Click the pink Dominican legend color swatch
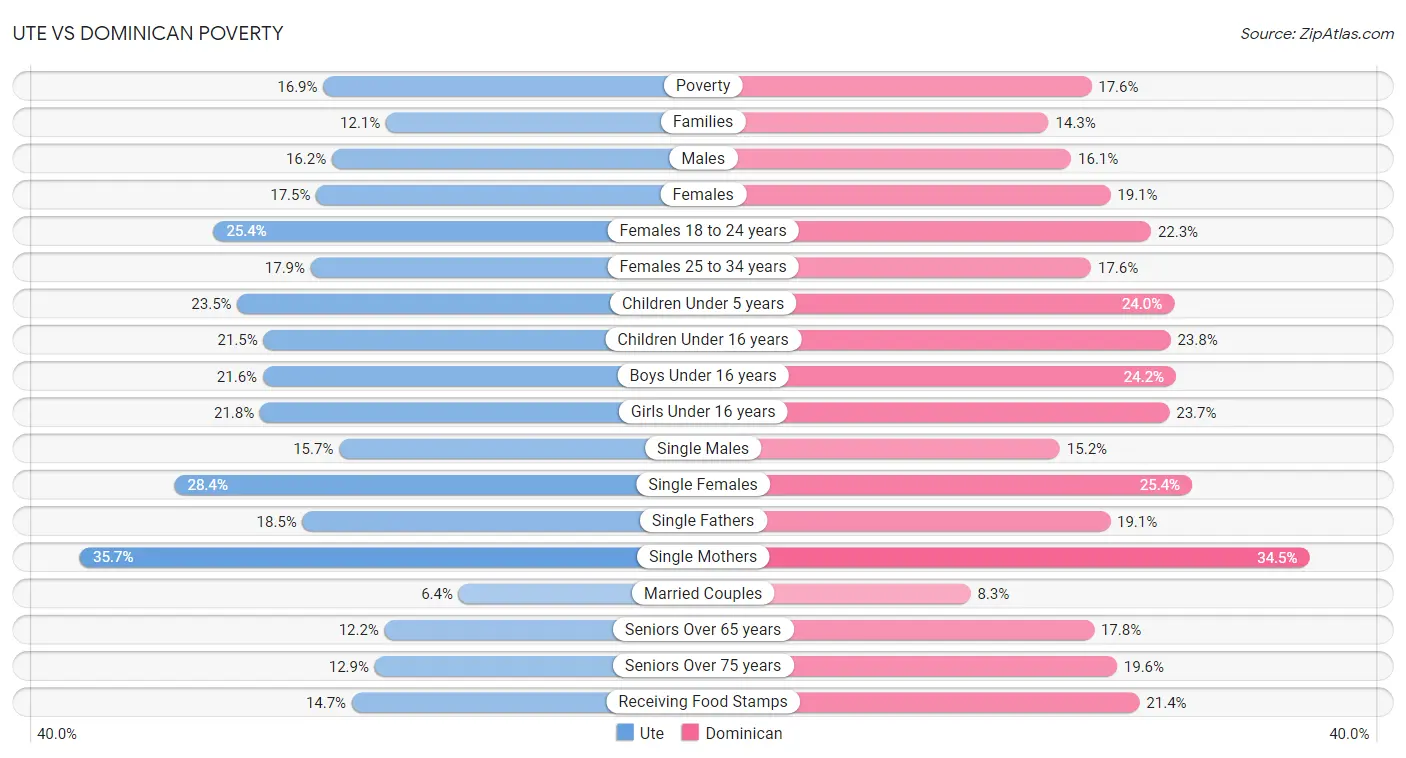1406x758 pixels. [x=690, y=733]
